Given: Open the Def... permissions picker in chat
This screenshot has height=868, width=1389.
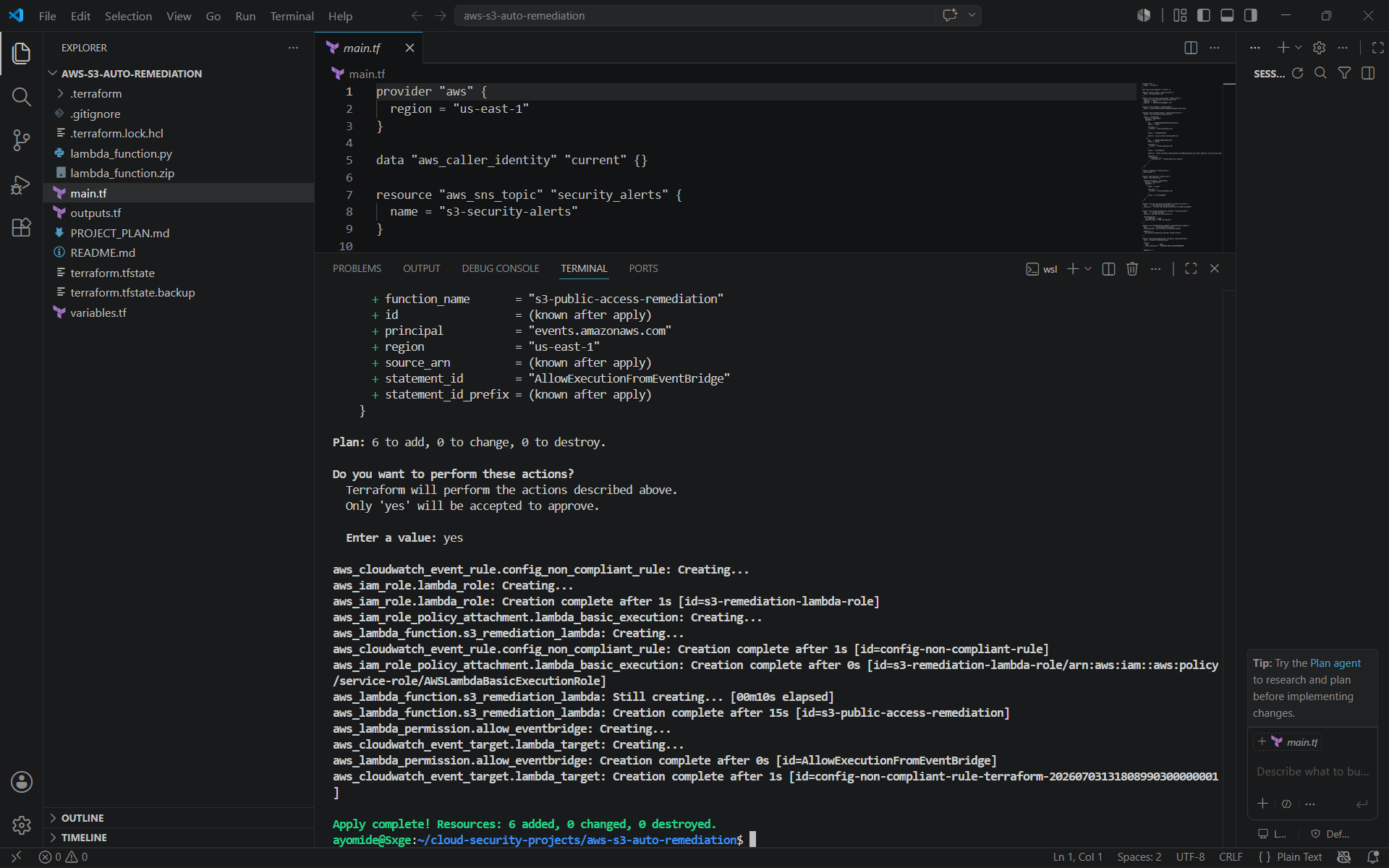Looking at the screenshot, I should (1330, 834).
